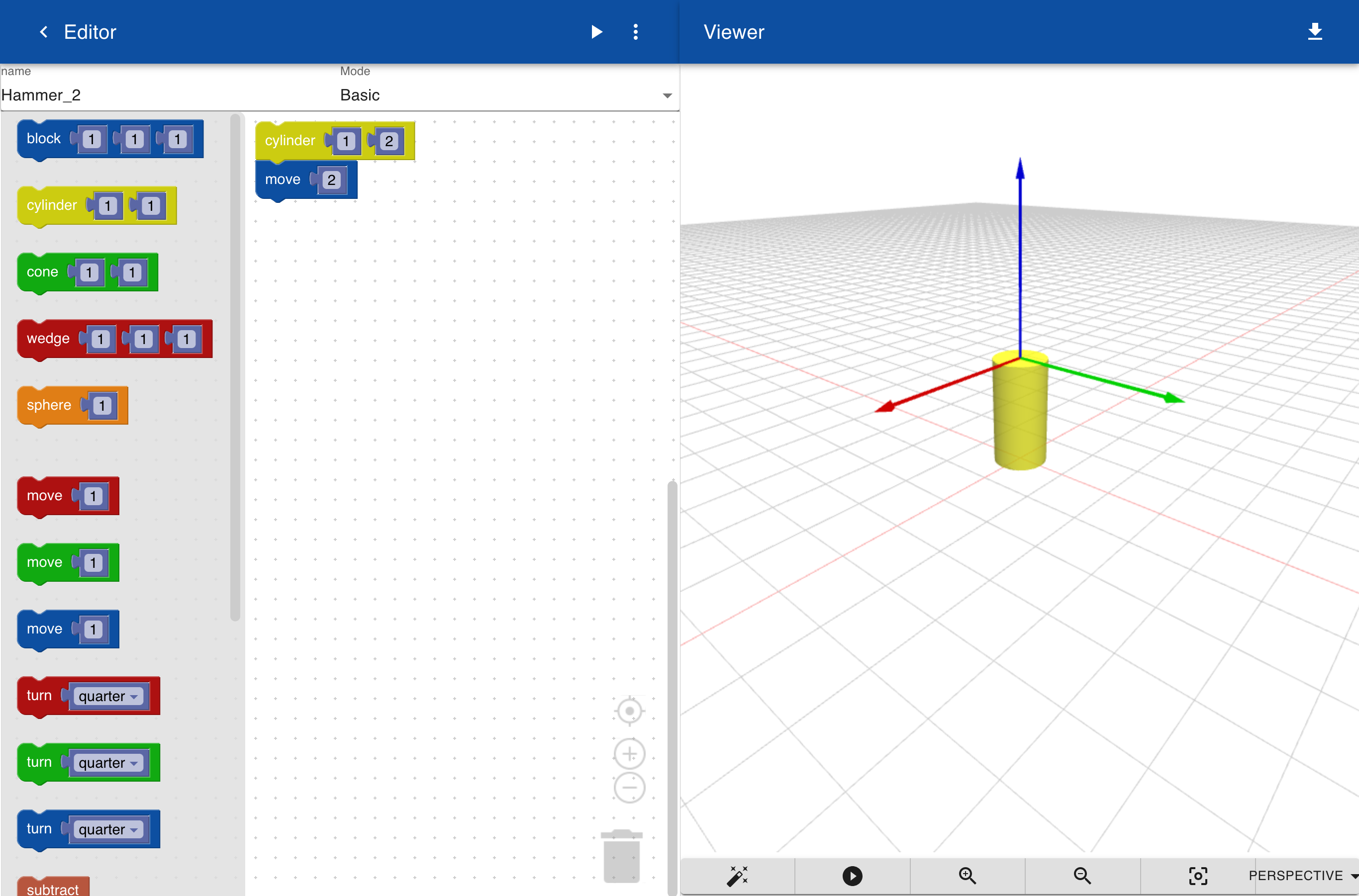Open quarter dropdown on red turn block
The image size is (1359, 896).
point(108,696)
